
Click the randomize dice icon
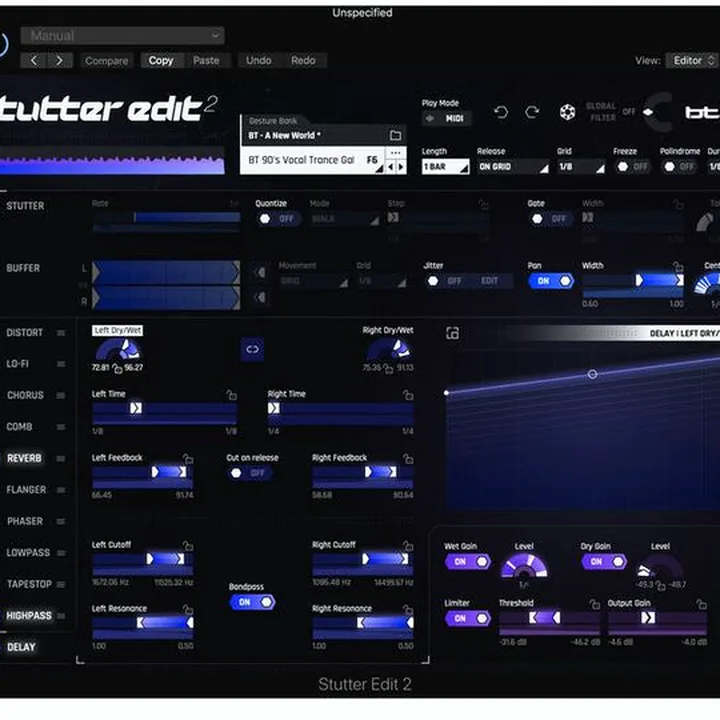[567, 112]
